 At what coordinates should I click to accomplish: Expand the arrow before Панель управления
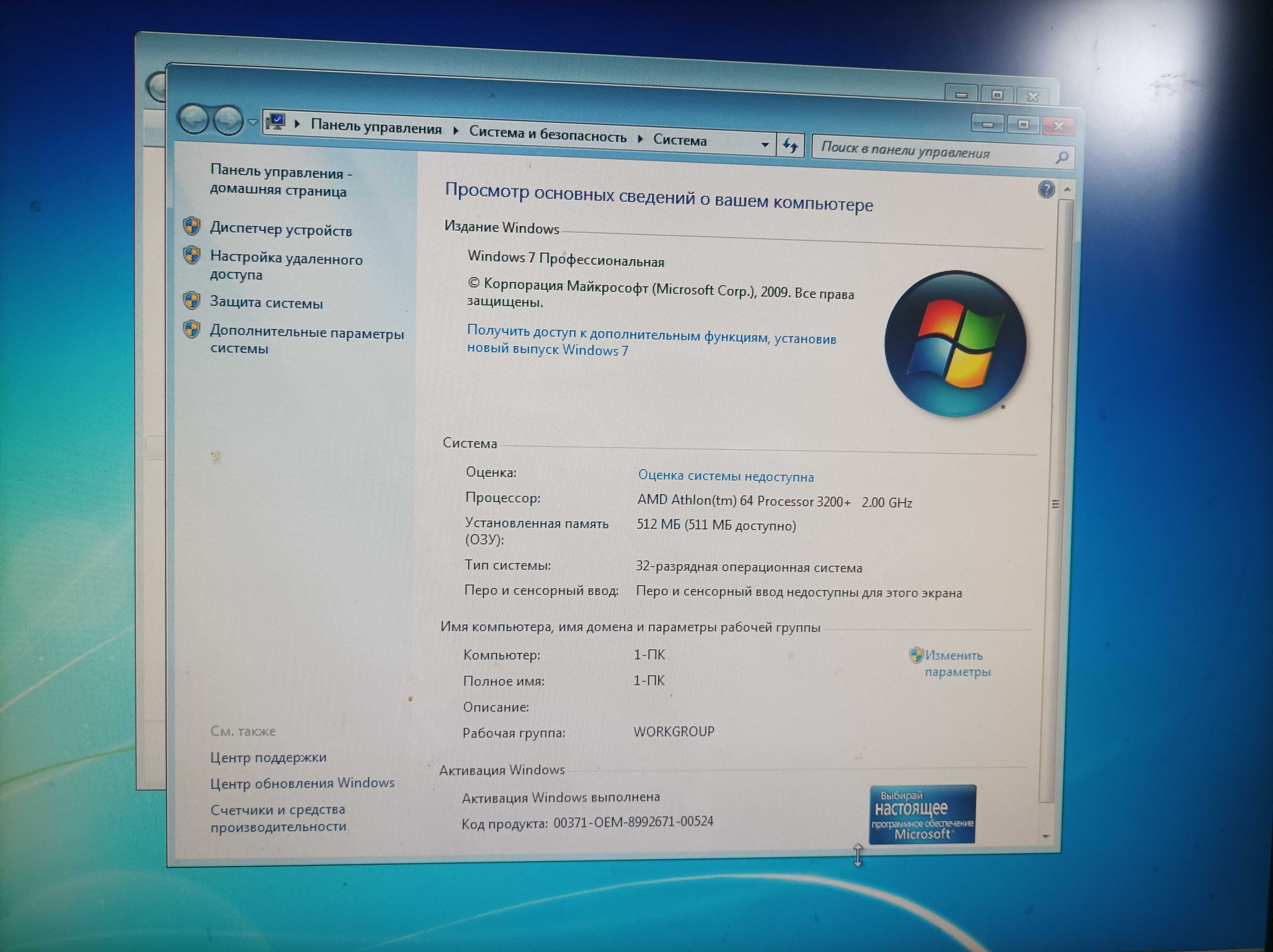pyautogui.click(x=298, y=124)
